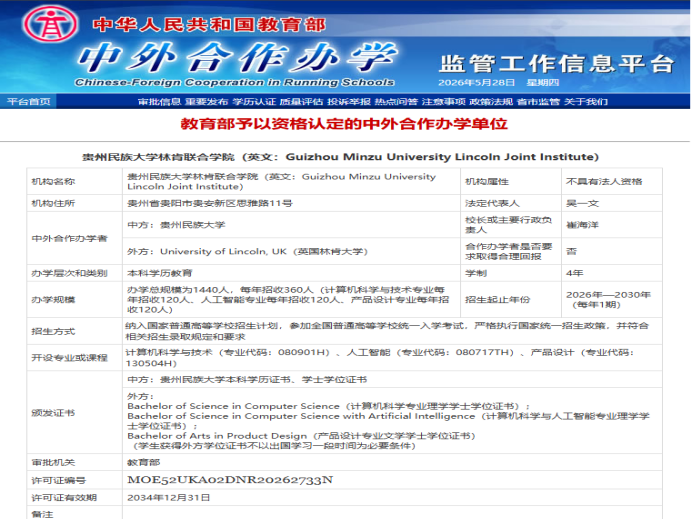Open 质量评估 navigation item
692x519 pixels.
tap(301, 102)
